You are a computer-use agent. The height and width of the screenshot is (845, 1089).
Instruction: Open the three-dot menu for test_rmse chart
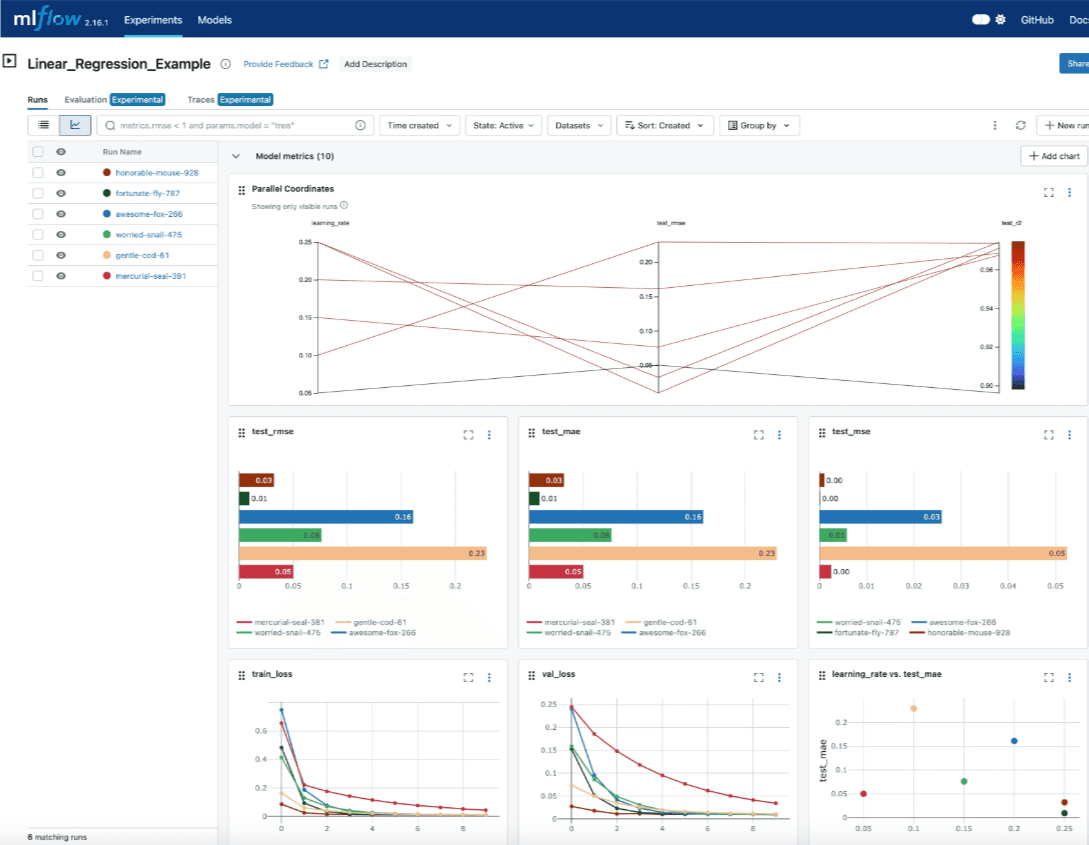tap(489, 434)
